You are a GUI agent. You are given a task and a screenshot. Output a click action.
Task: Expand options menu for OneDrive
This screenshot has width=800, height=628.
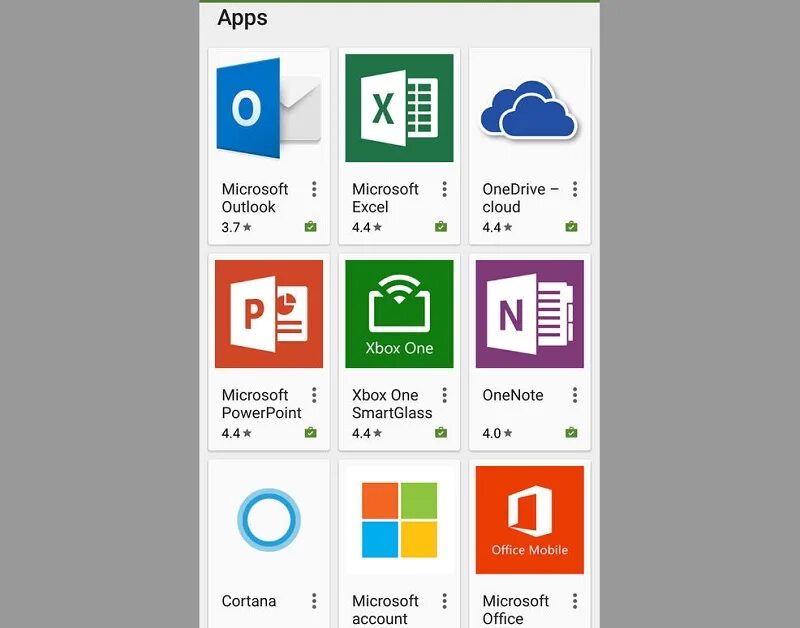point(575,189)
